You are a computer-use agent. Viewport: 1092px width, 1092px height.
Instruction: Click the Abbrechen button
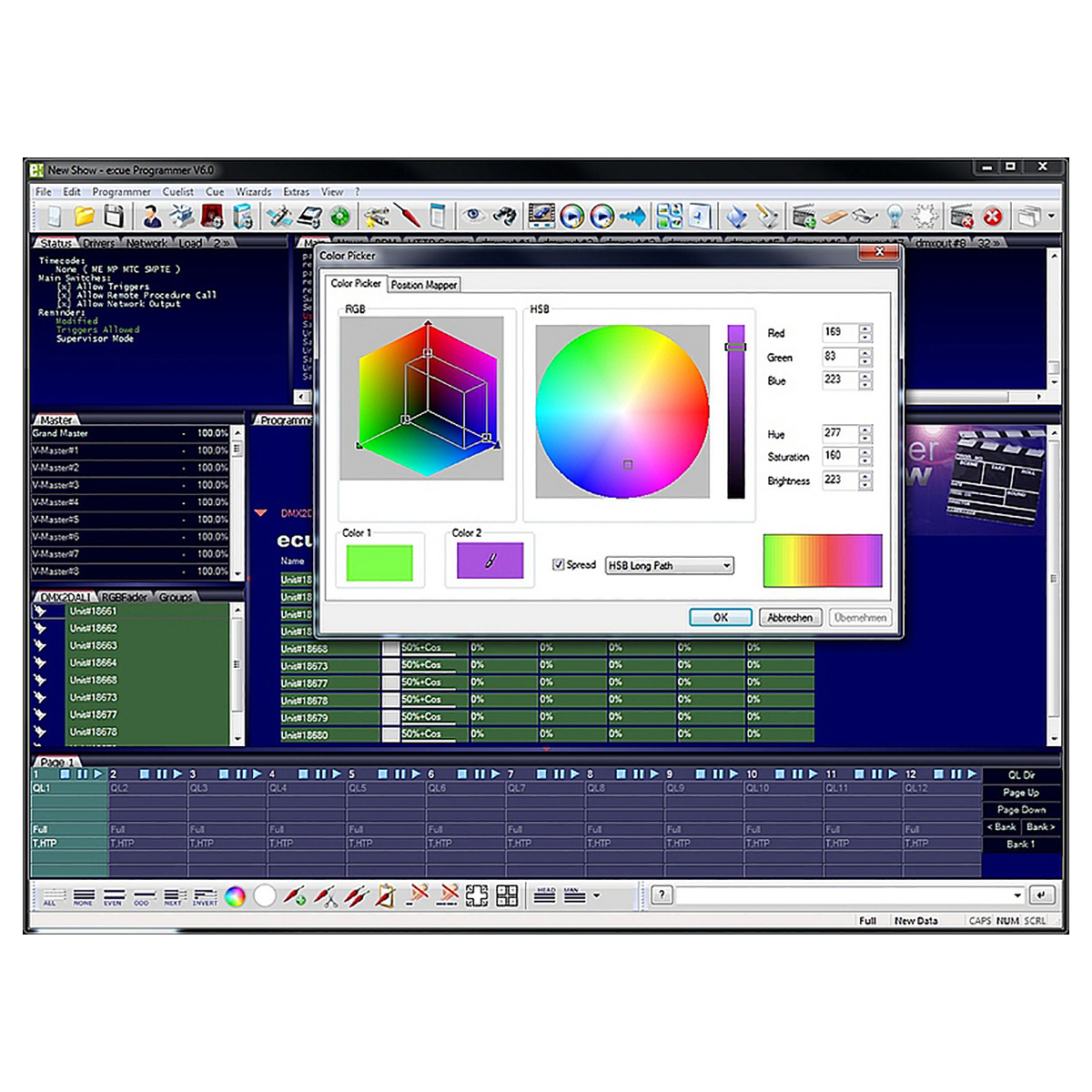(x=790, y=618)
